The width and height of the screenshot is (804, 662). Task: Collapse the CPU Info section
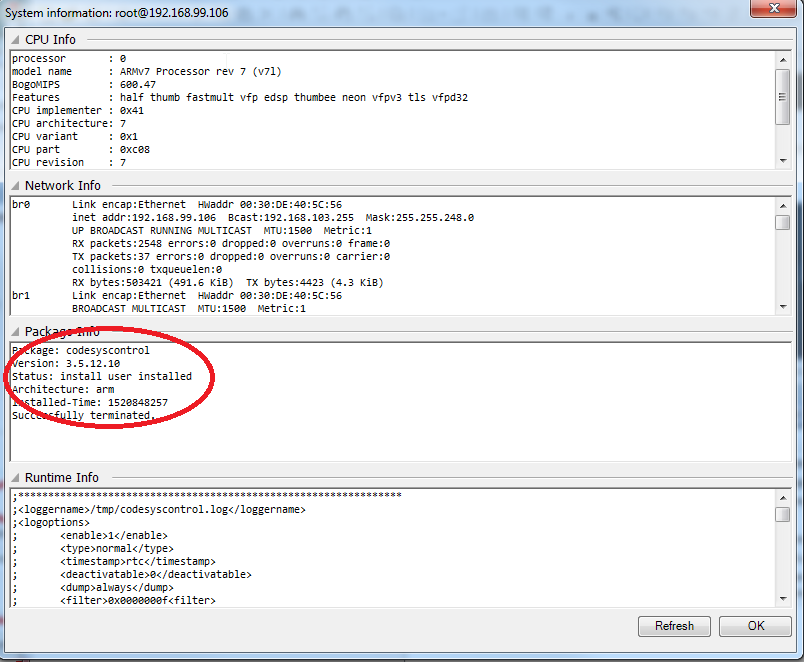(x=16, y=40)
